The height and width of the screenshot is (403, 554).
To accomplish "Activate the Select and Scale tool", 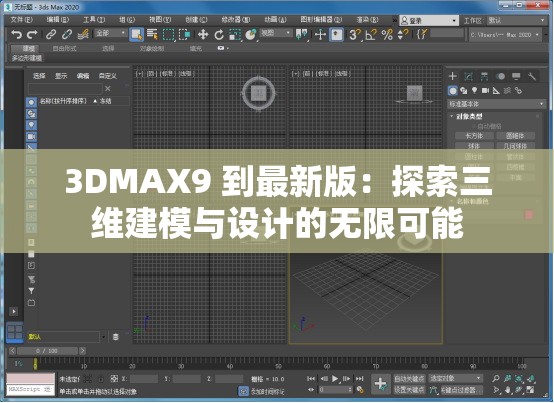I will 235,34.
